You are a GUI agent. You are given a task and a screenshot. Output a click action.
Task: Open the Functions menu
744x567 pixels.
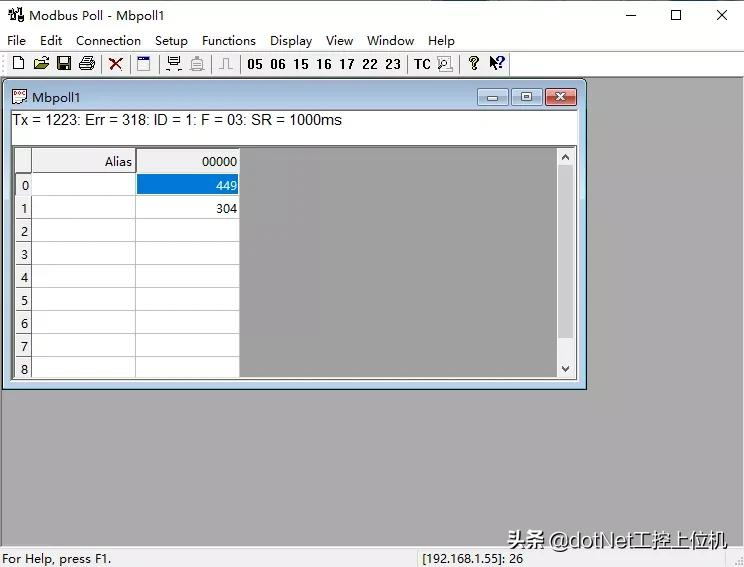point(229,41)
